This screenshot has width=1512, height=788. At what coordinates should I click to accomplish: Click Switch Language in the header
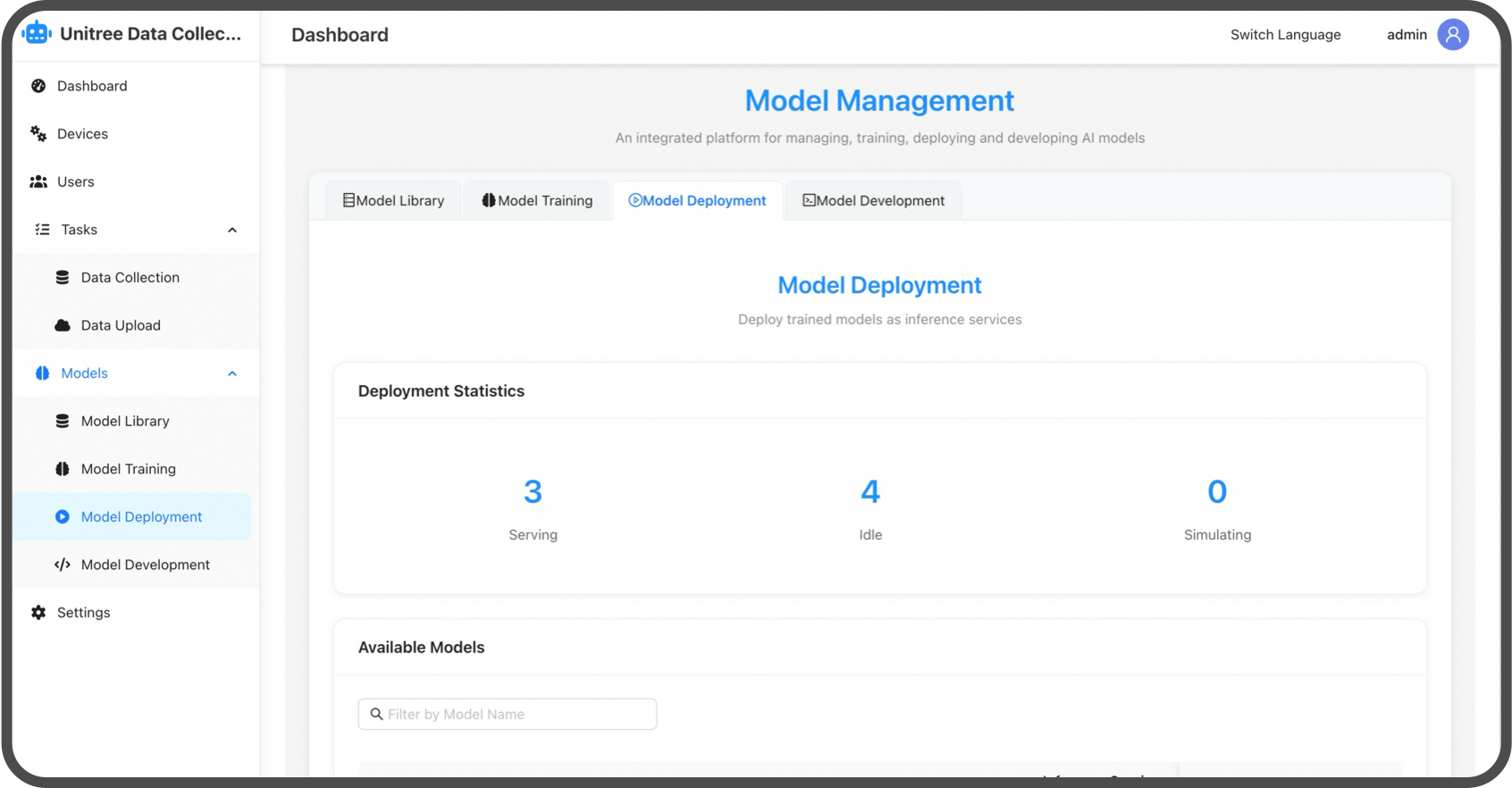click(x=1285, y=35)
